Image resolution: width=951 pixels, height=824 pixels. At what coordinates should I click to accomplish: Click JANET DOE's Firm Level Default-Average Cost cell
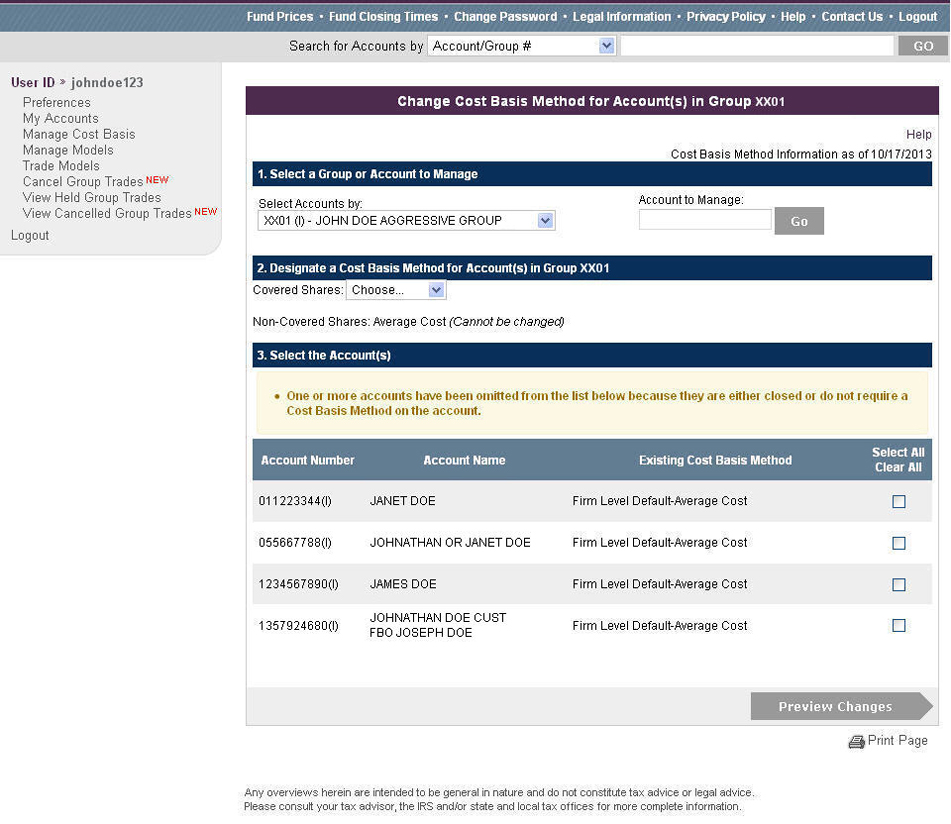pyautogui.click(x=659, y=501)
